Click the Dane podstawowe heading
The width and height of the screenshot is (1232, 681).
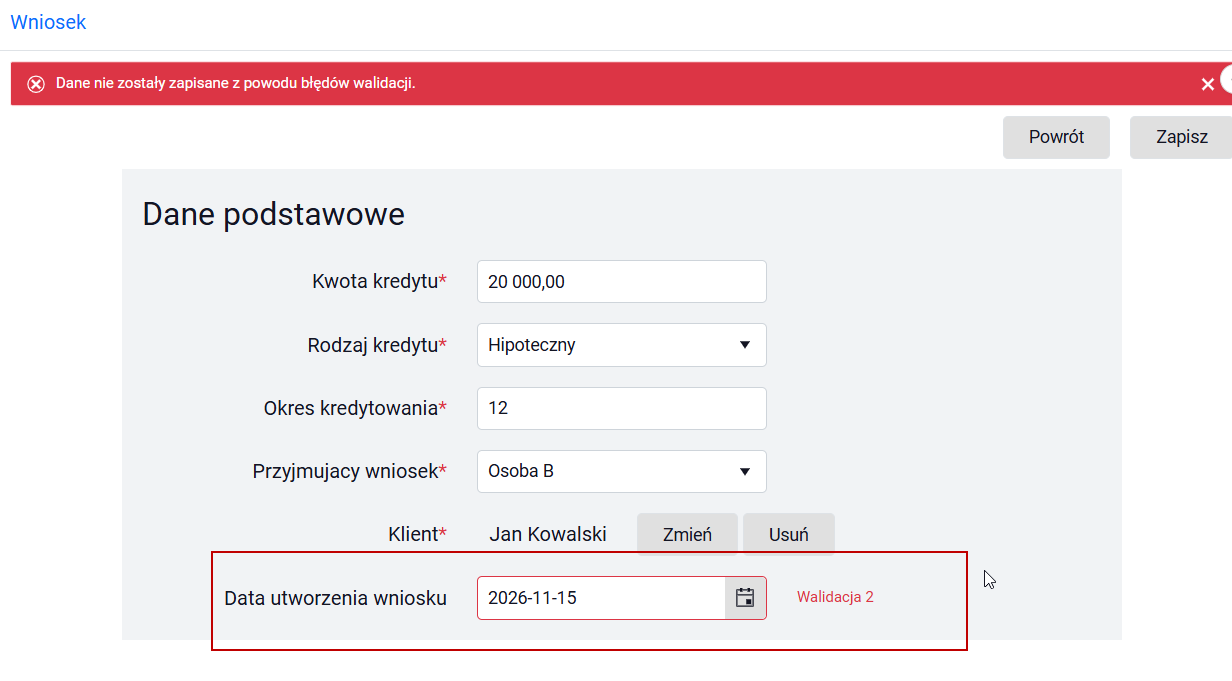pyautogui.click(x=274, y=214)
